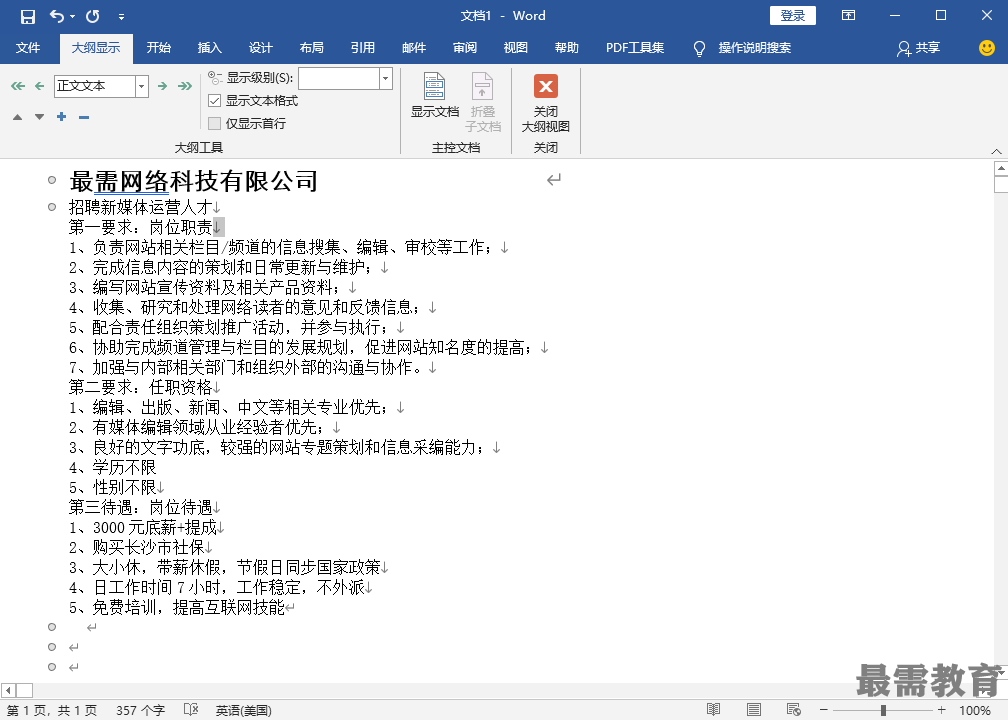Open the 视图 tab
This screenshot has height=720, width=1008.
tap(516, 48)
